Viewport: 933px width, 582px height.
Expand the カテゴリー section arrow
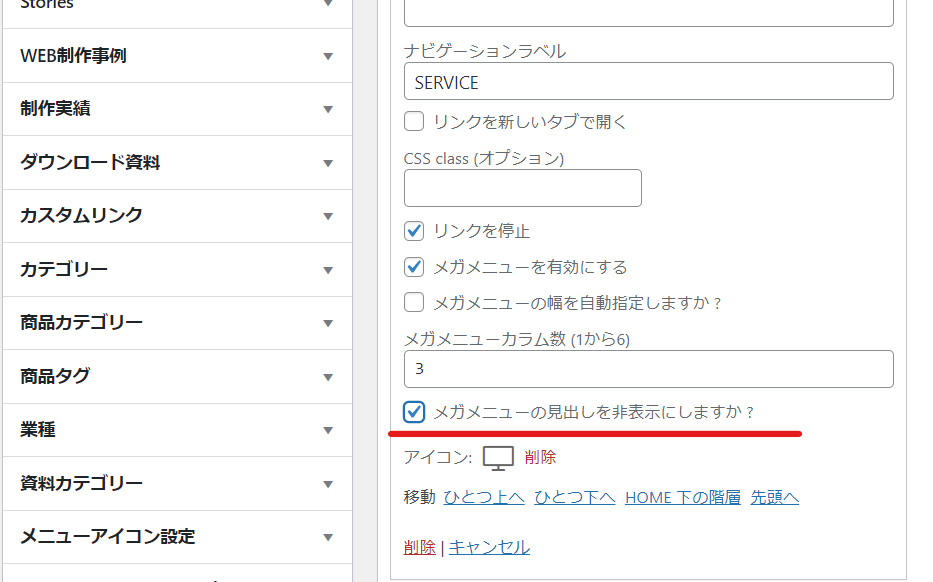pos(328,270)
